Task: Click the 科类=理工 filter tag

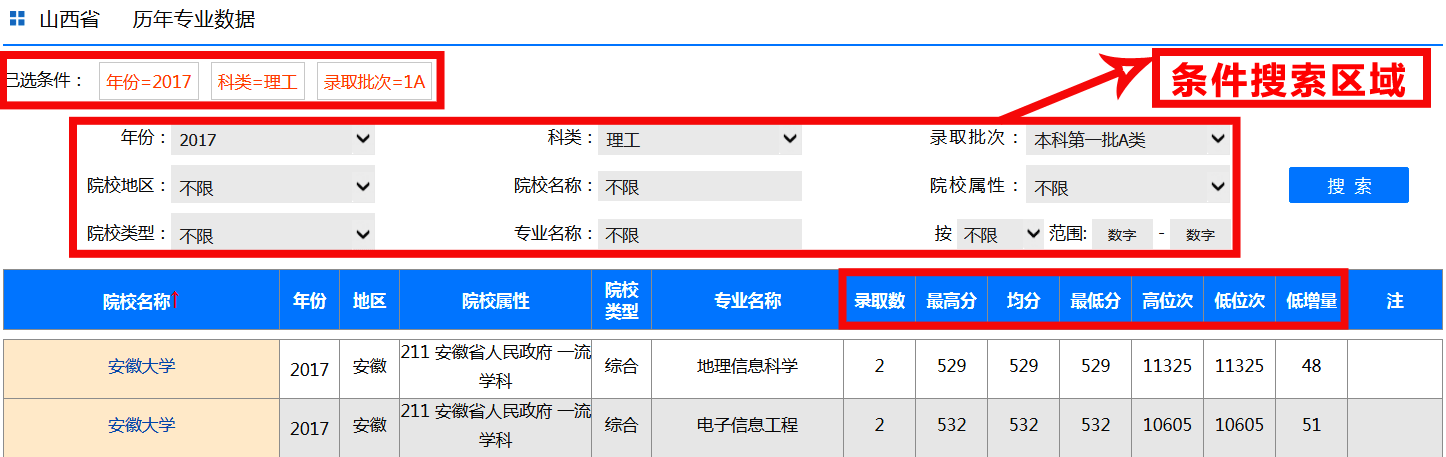Action: pyautogui.click(x=258, y=82)
